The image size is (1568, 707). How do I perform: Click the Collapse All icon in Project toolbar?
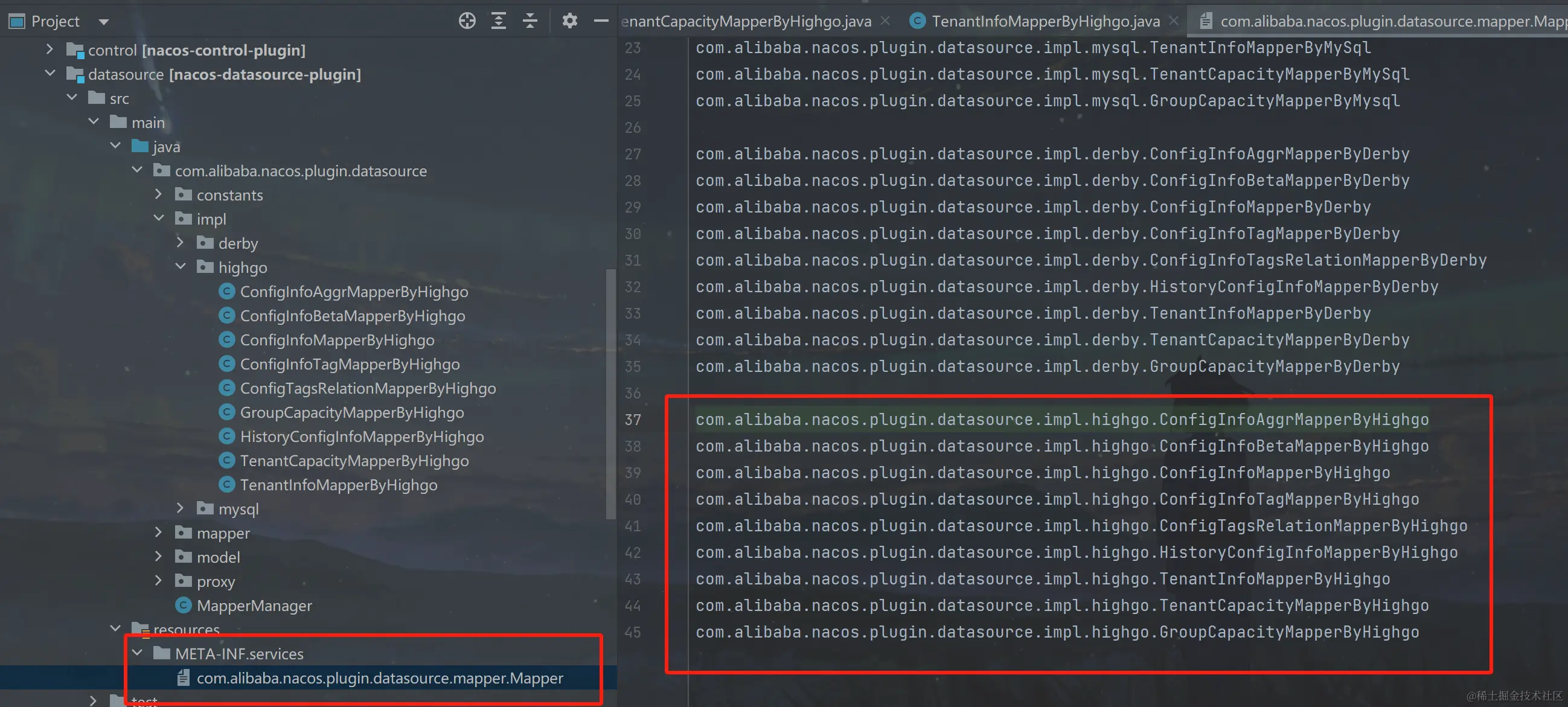click(x=530, y=21)
